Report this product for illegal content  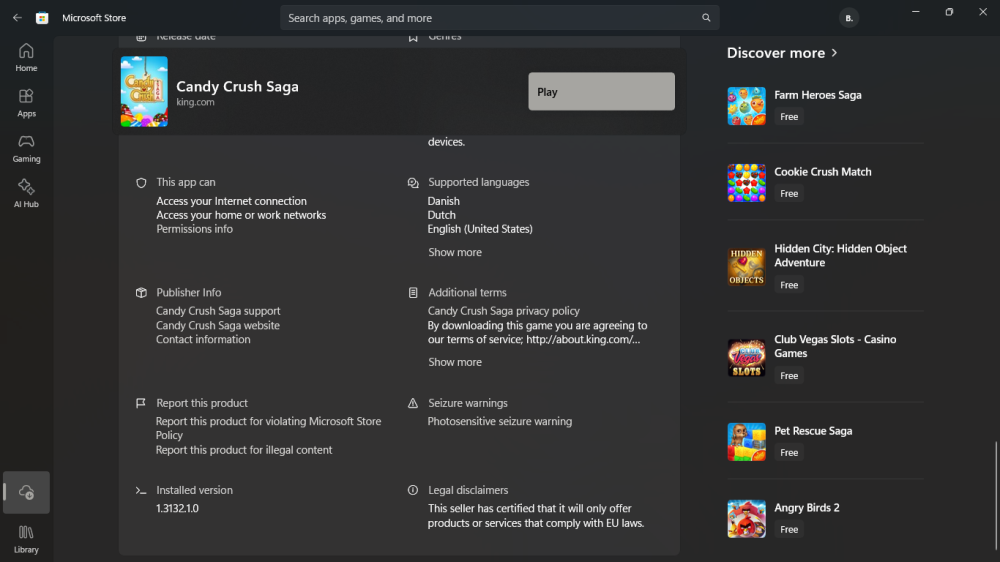[x=244, y=450]
